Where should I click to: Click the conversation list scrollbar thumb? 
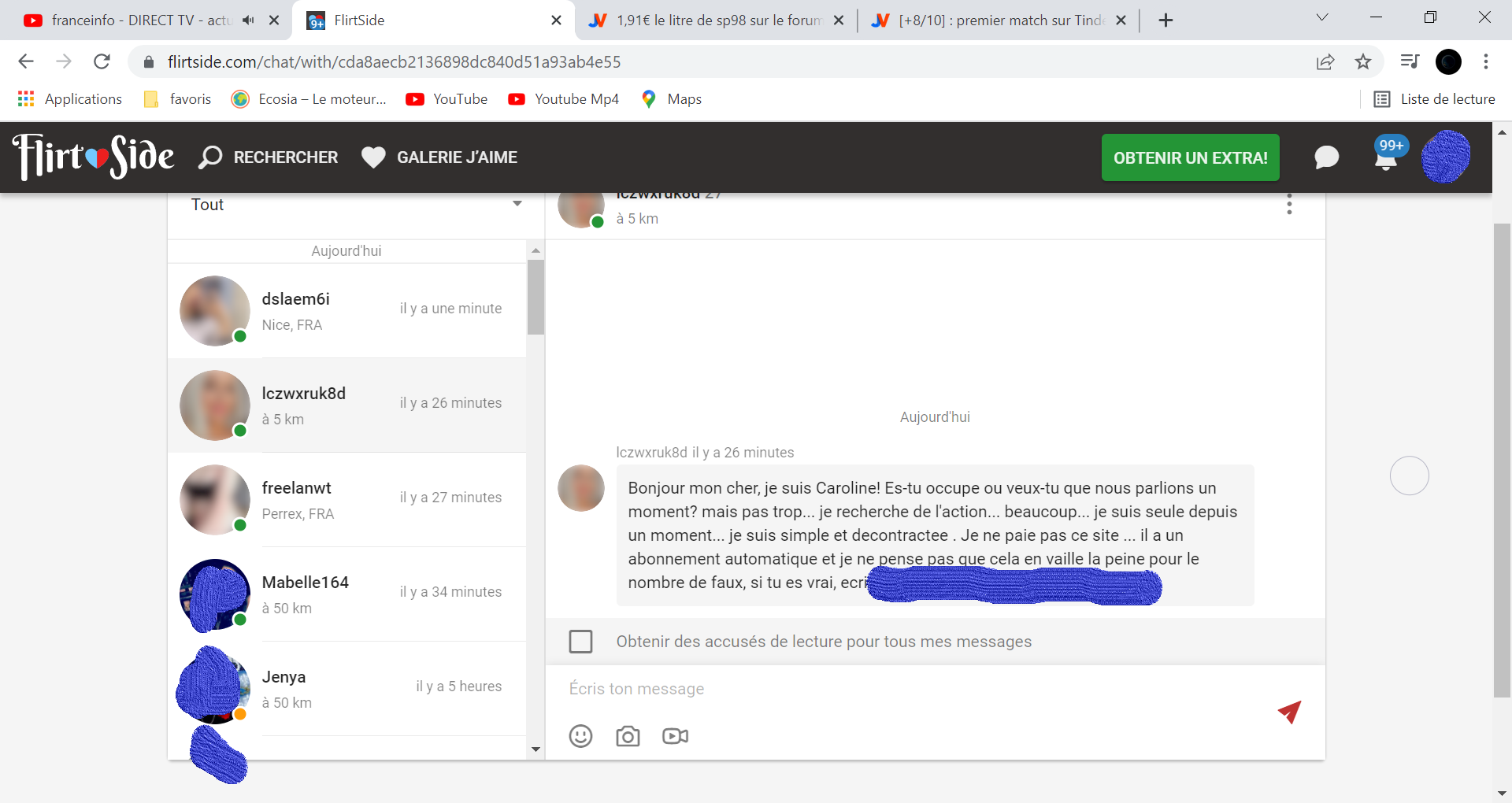[535, 298]
